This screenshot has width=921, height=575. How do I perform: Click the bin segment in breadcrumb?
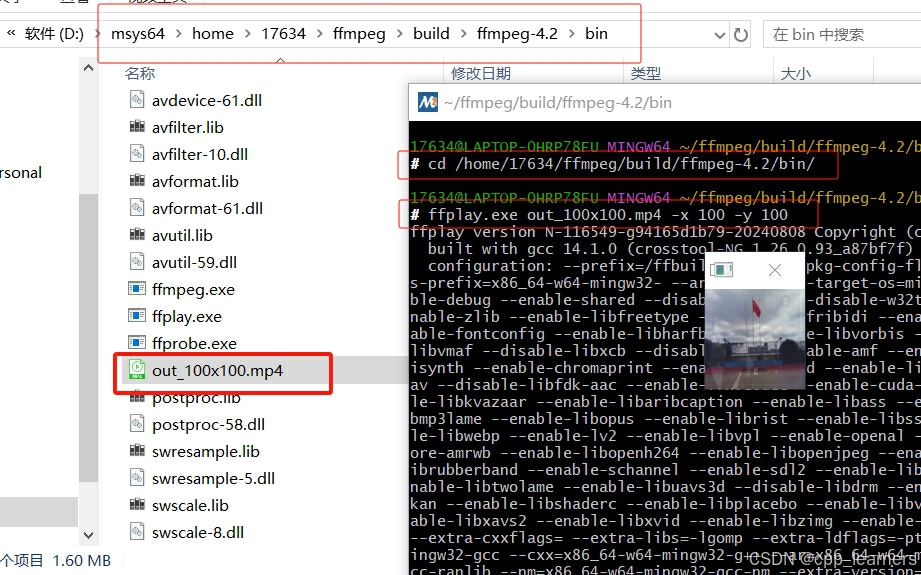pyautogui.click(x=596, y=34)
